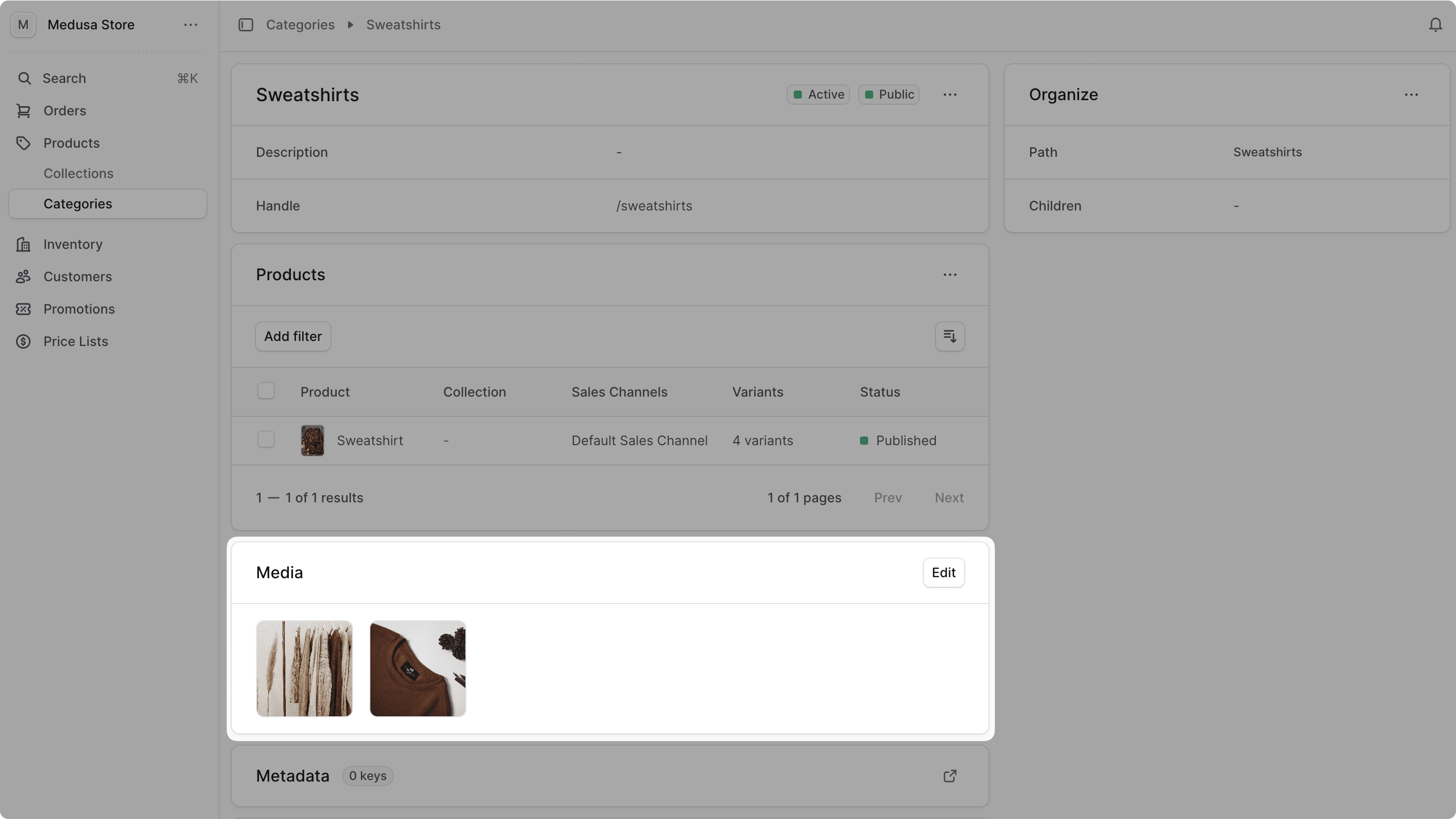Open the Organize panel options menu
This screenshot has height=819, width=1456.
(1412, 95)
